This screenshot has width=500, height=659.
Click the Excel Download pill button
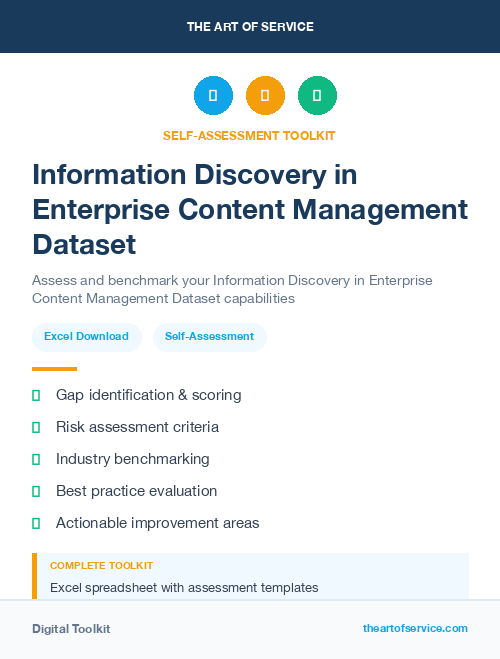87,337
